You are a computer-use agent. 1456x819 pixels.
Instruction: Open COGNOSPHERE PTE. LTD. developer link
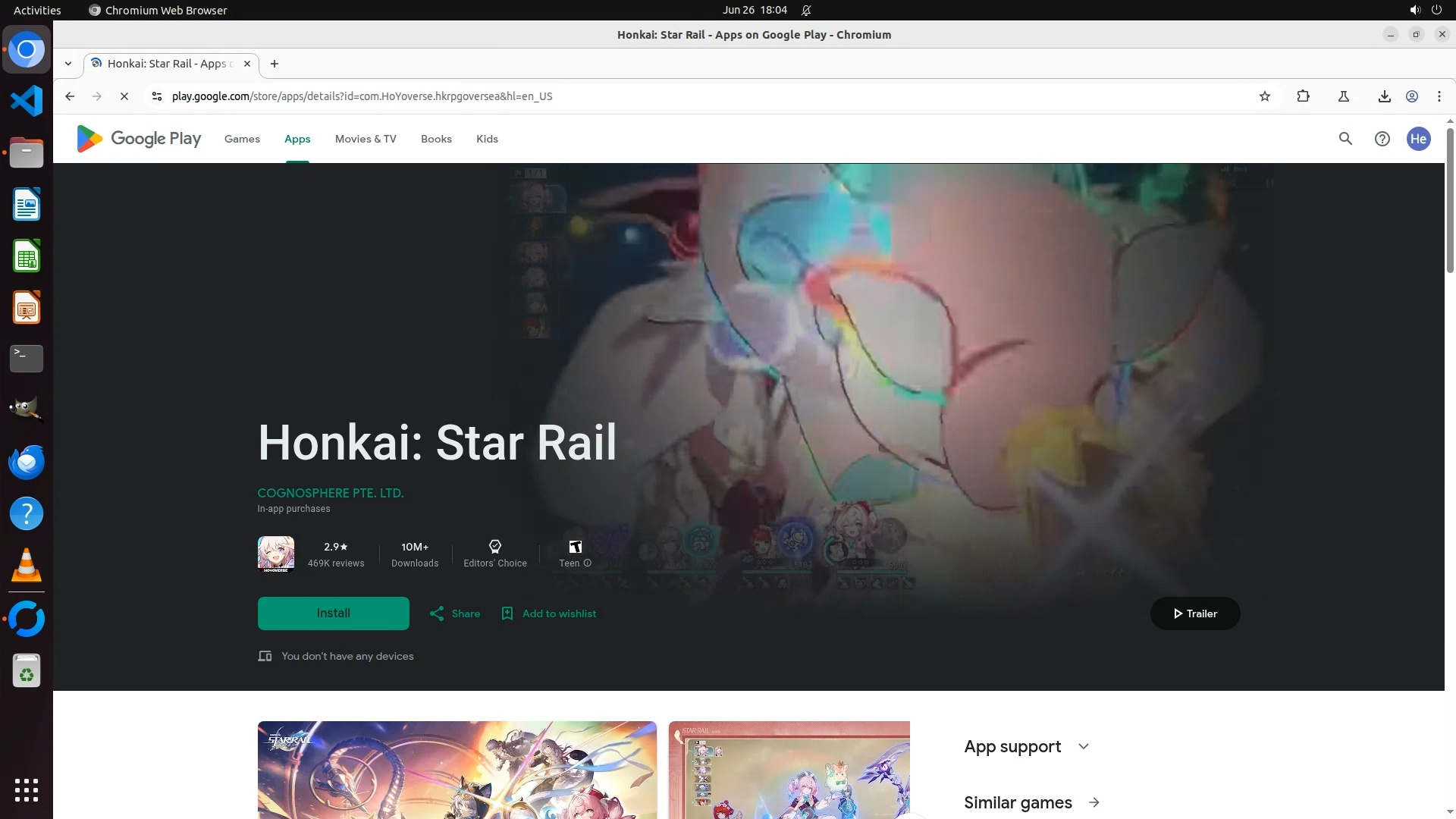pos(330,493)
